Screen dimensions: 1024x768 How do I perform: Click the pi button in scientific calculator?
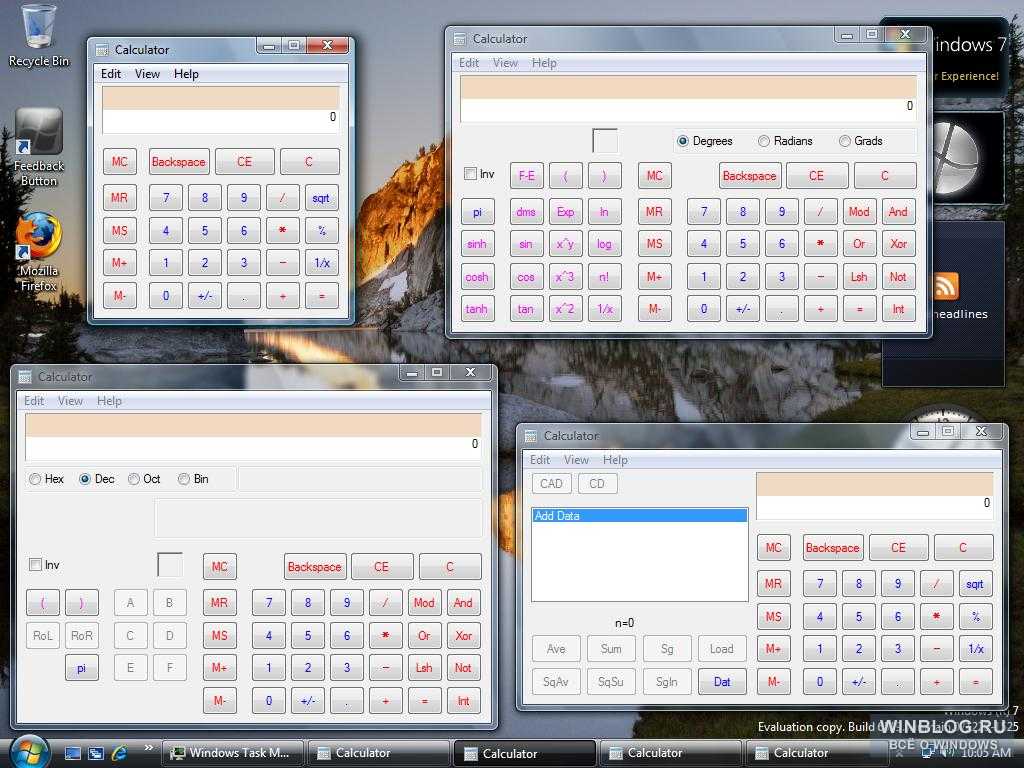pos(477,212)
